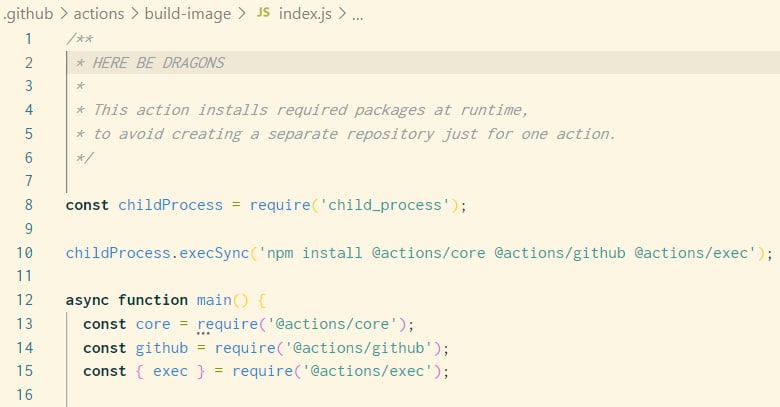
Task: Click '@actions/github' in the npm install string
Action: coord(560,253)
